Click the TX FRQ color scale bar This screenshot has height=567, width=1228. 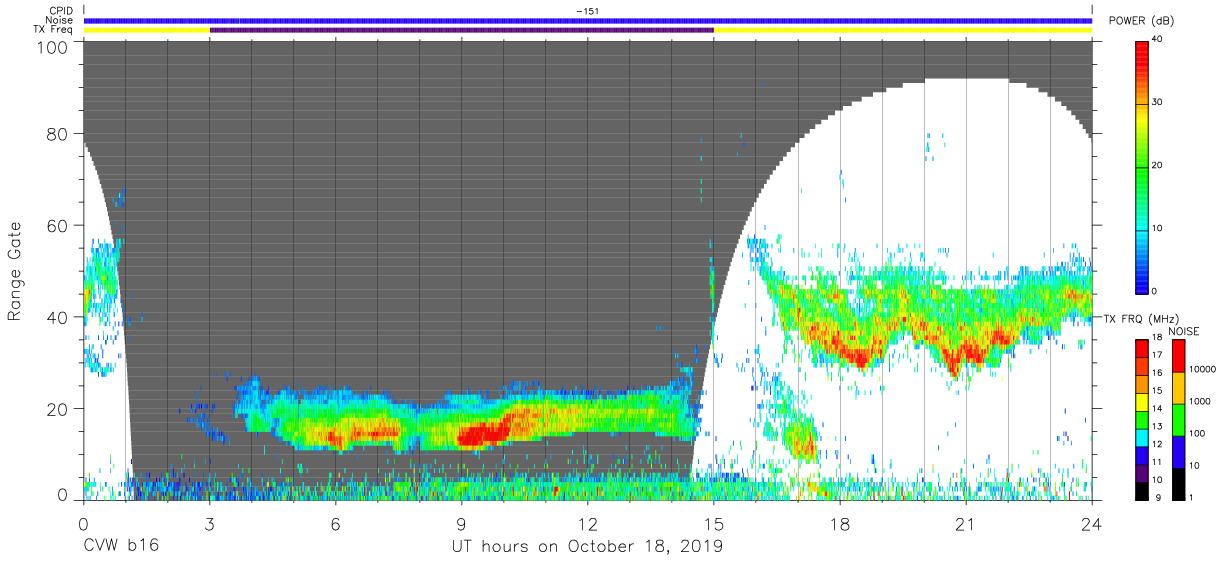[x=1143, y=418]
